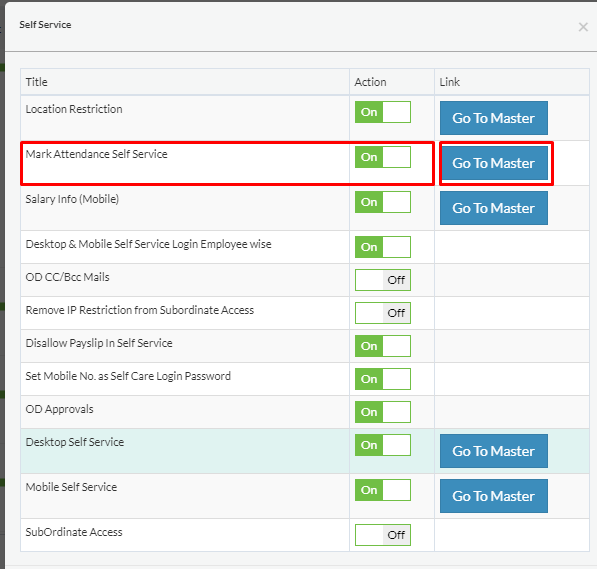Toggle the Location Restriction switch
Image resolution: width=597 pixels, height=569 pixels.
(383, 112)
